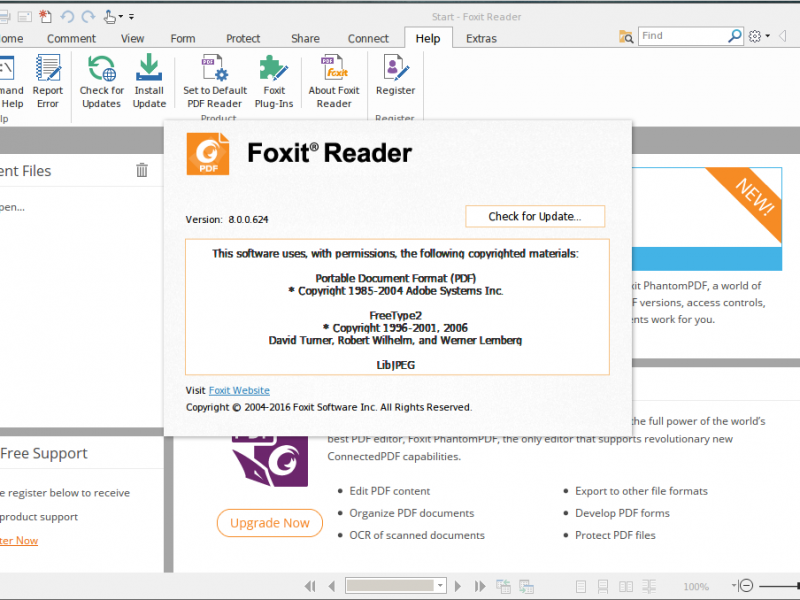Click the Redo arrow in quick access toolbar
The image size is (800, 600).
tap(88, 17)
